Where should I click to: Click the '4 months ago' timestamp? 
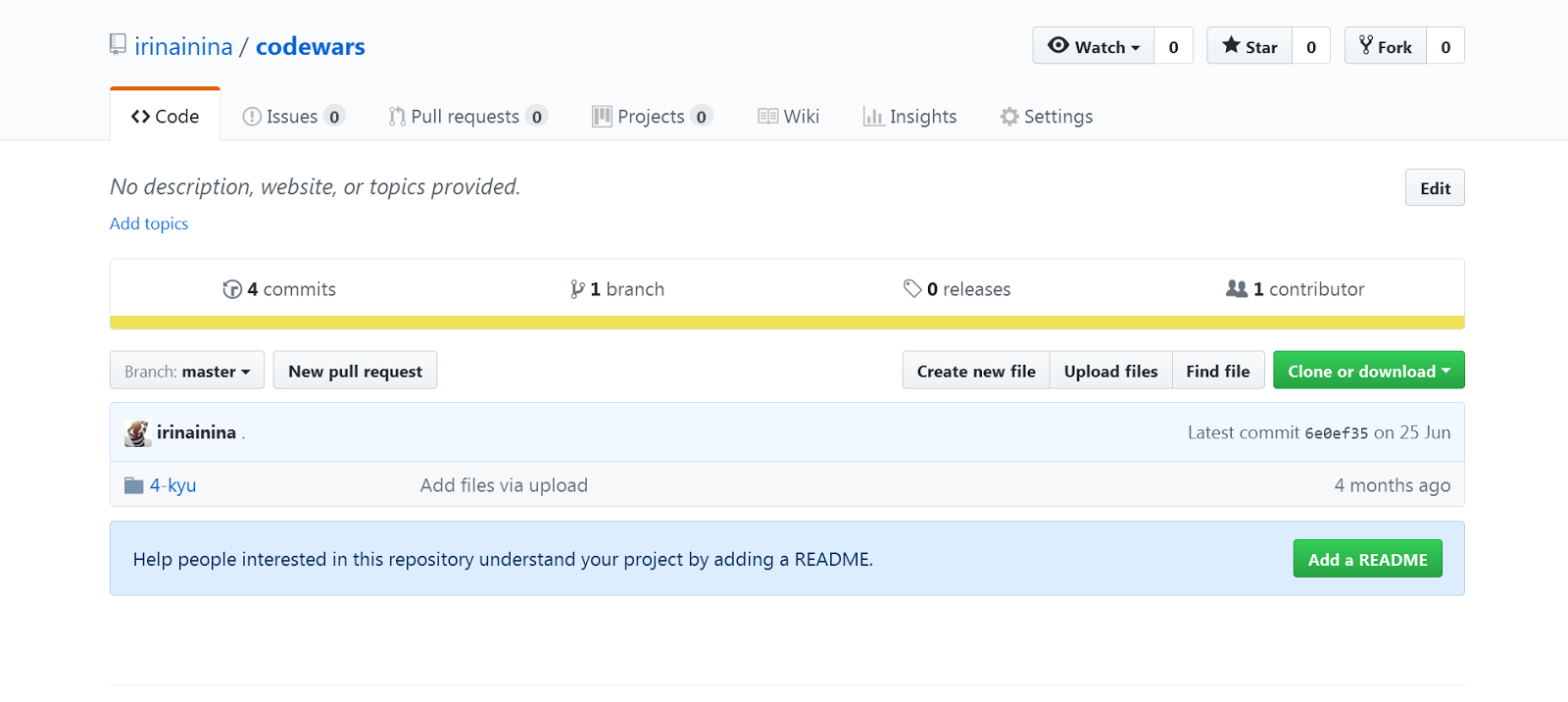pos(1392,485)
